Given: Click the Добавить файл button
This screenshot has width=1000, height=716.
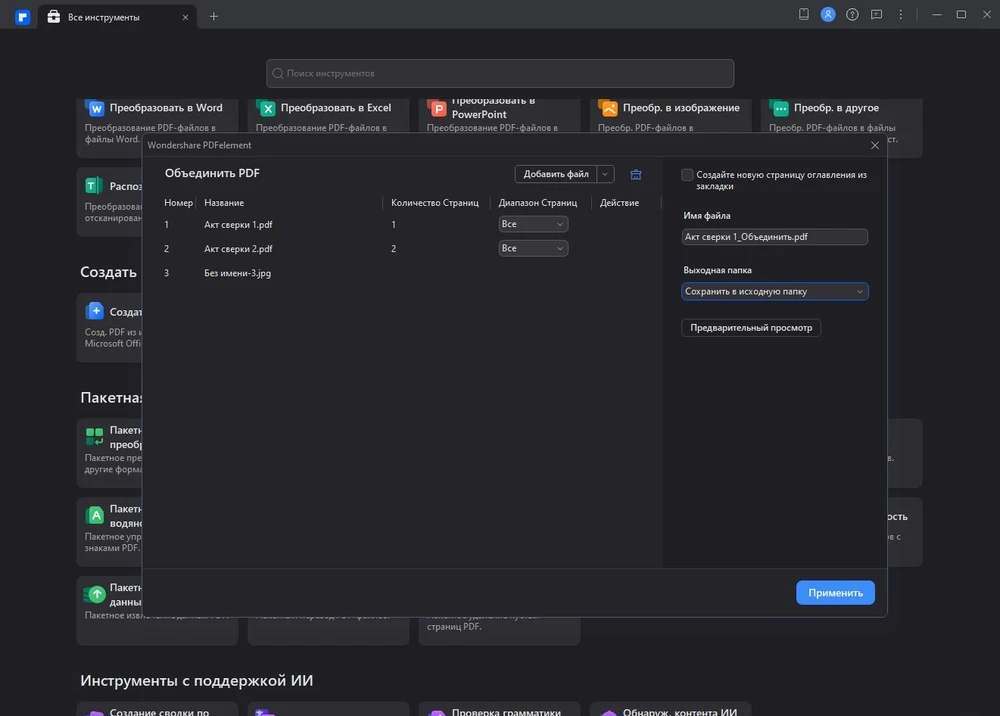Looking at the screenshot, I should tap(556, 174).
